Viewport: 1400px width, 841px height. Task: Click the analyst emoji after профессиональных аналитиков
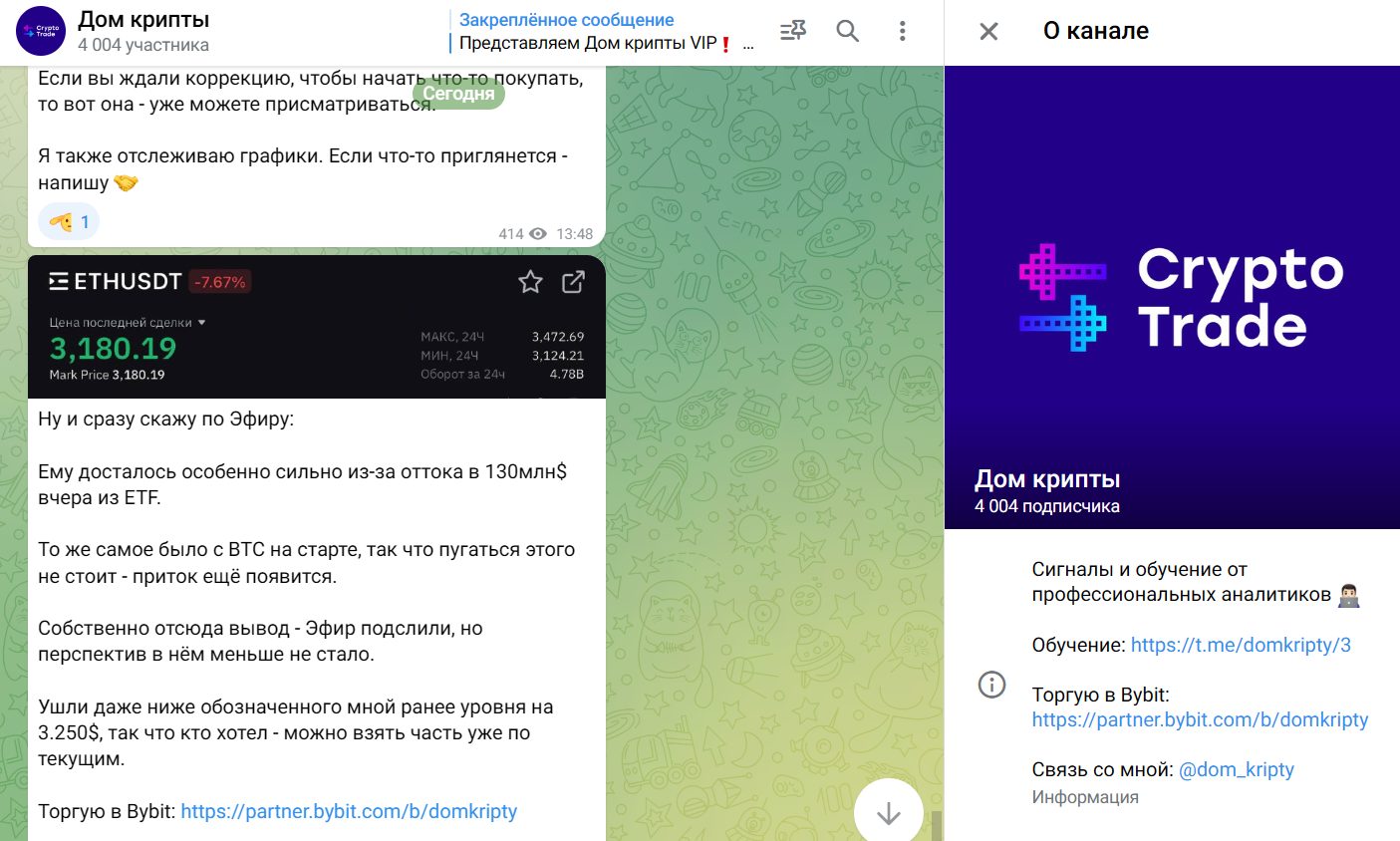tap(1349, 595)
